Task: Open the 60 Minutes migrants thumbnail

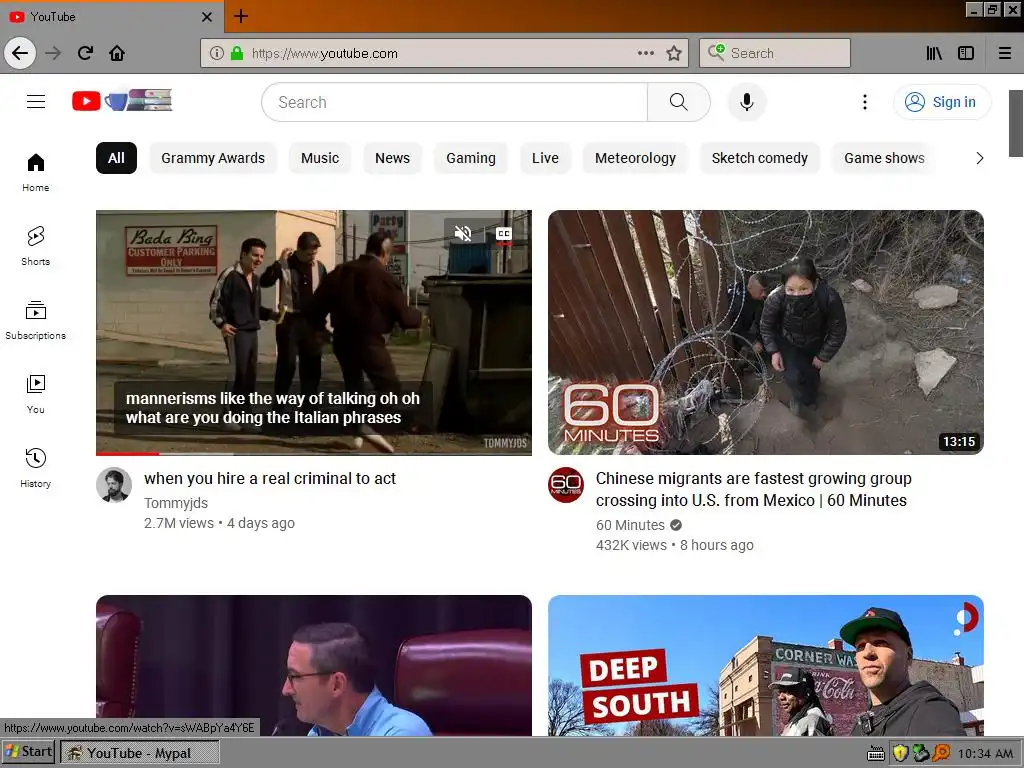Action: (x=766, y=332)
